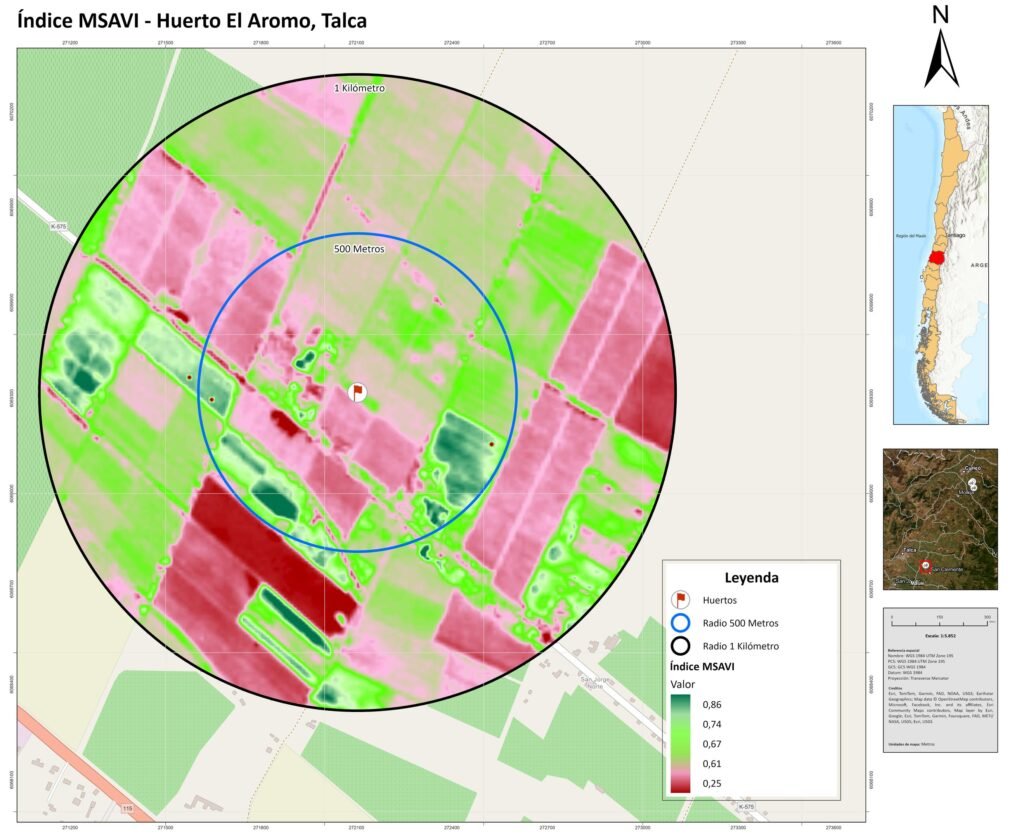1024x838 pixels.
Task: Click the black circle Radio 1 Kilómetro symbol
Action: 679,645
